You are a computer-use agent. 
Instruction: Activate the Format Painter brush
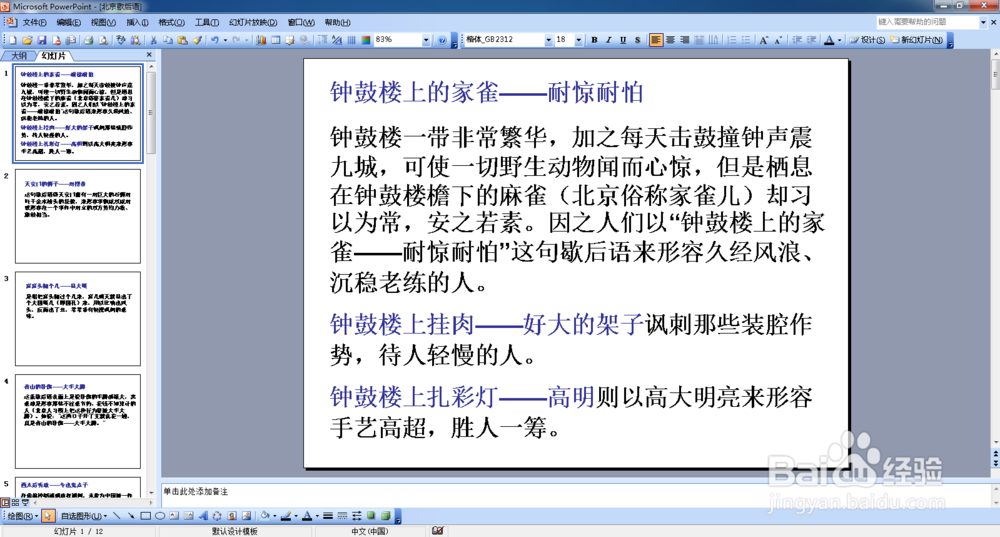click(x=197, y=40)
